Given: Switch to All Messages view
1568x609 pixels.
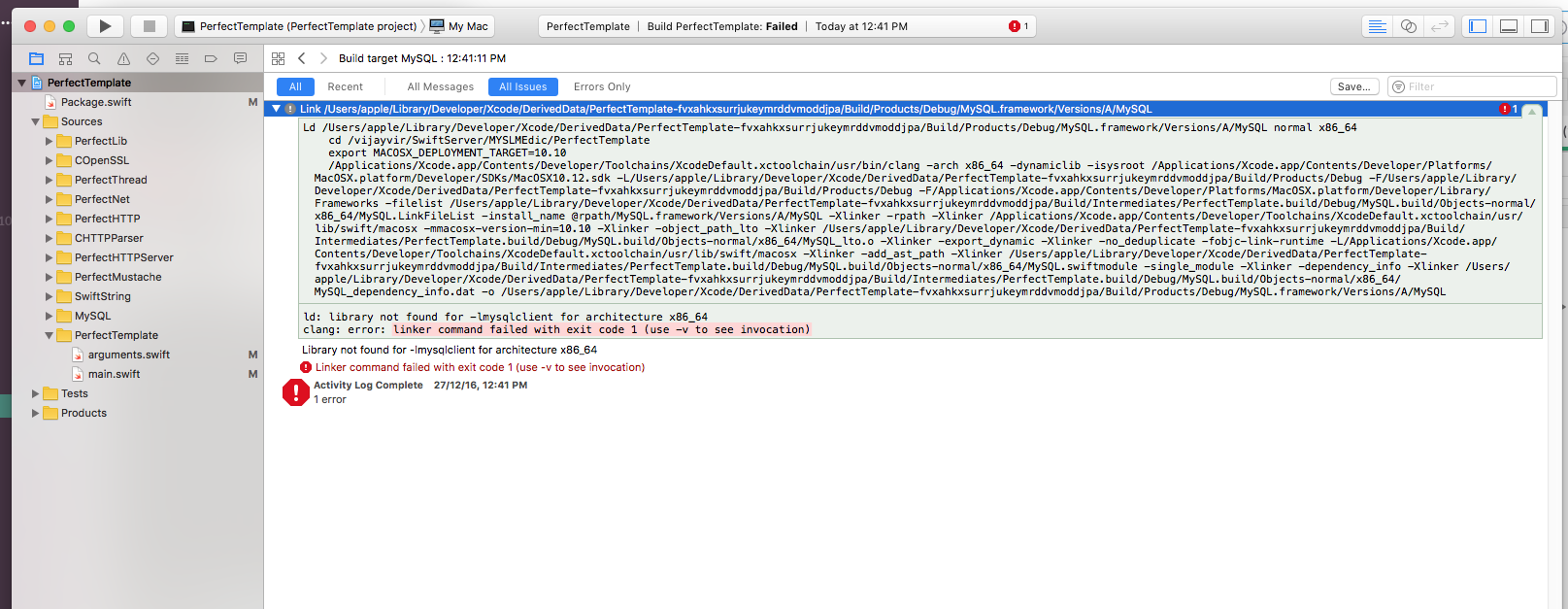Looking at the screenshot, I should point(440,86).
